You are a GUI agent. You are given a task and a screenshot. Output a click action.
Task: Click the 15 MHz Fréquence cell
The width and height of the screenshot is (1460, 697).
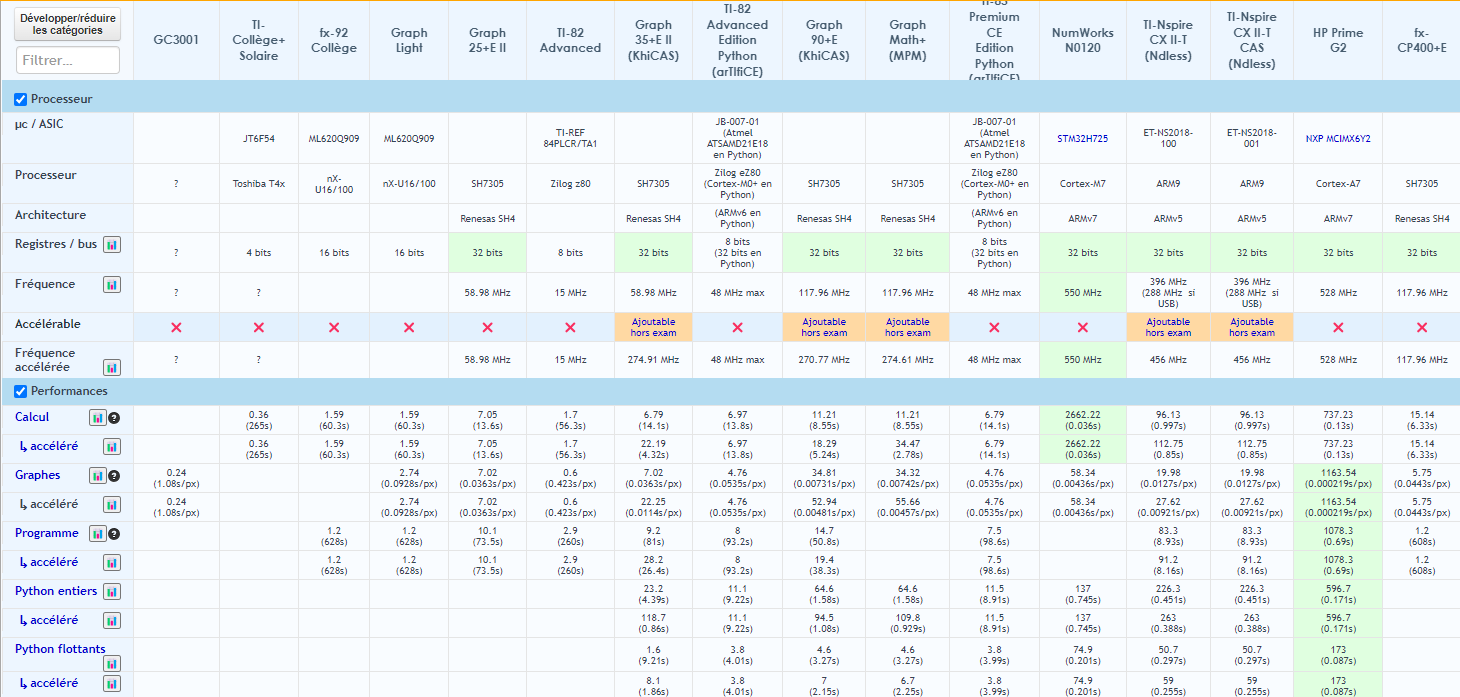point(570,293)
